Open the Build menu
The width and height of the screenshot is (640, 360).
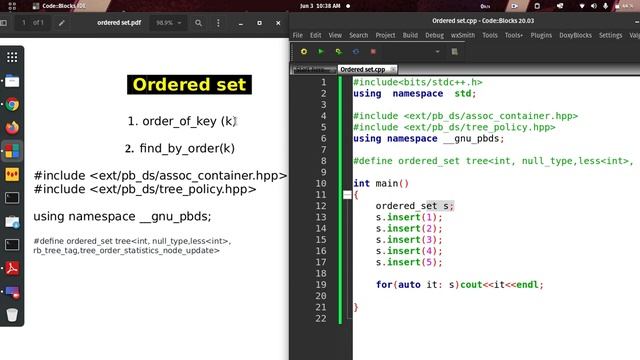coord(410,36)
